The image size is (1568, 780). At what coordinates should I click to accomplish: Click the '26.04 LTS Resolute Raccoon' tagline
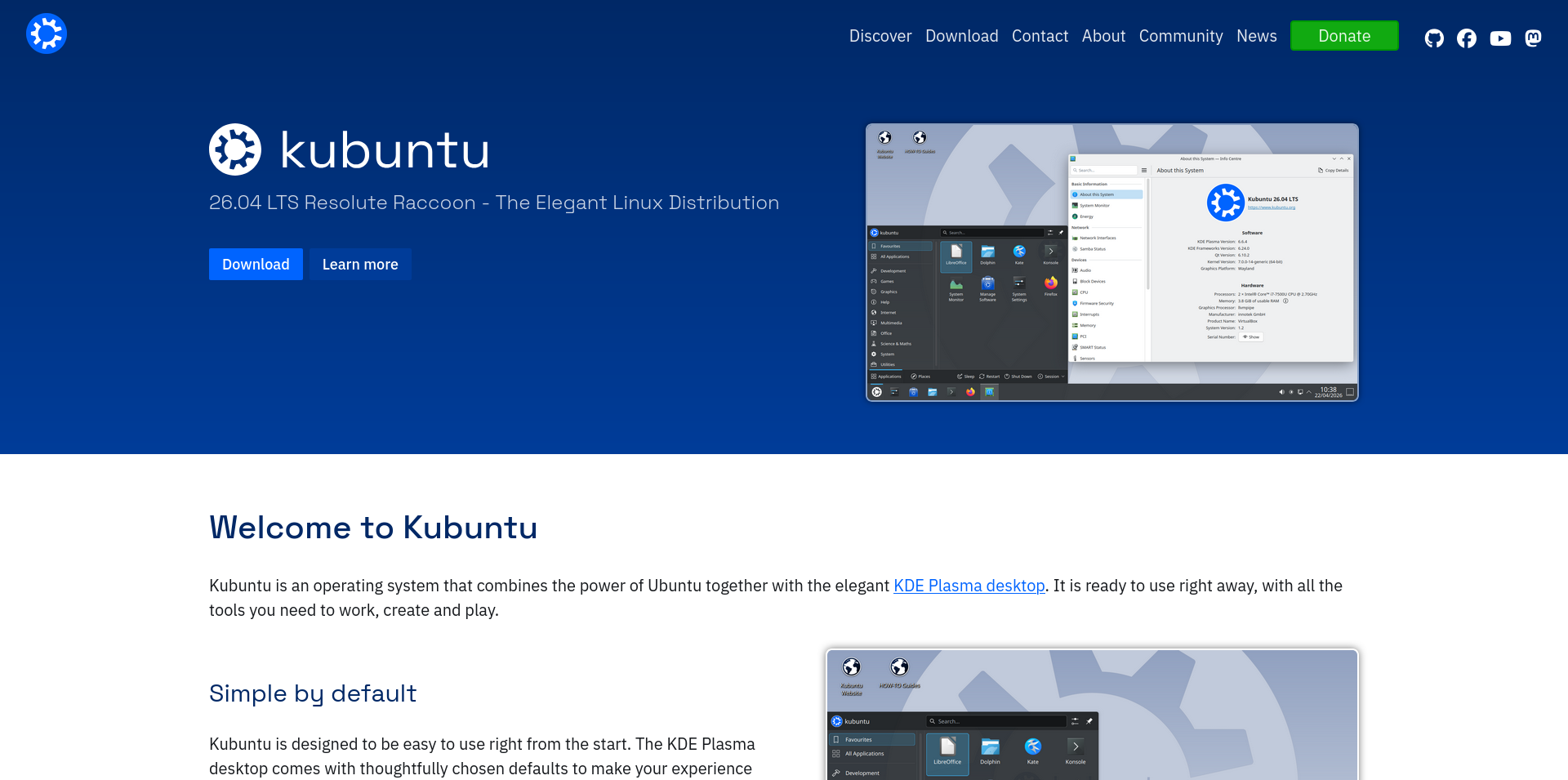[494, 203]
